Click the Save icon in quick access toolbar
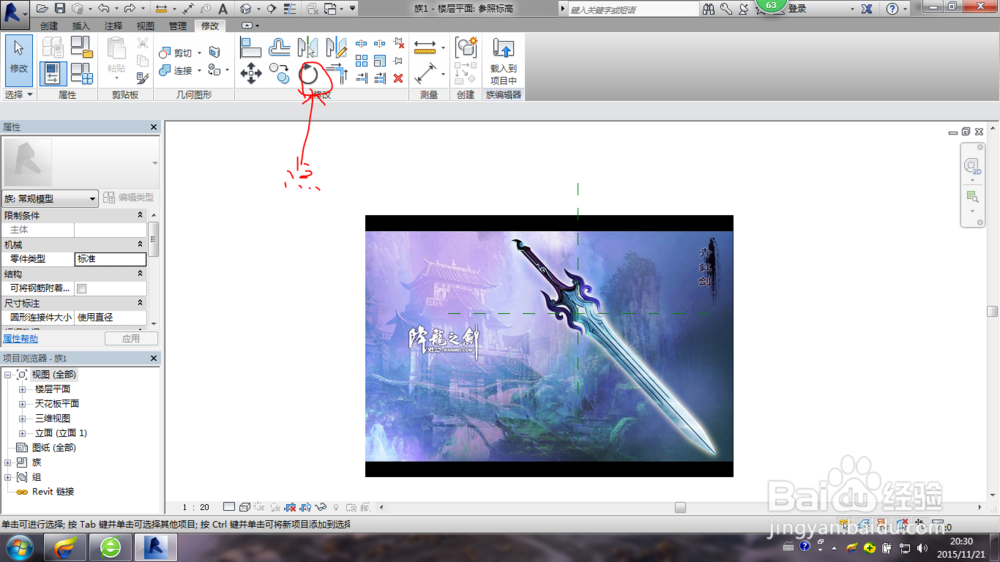Viewport: 1000px width, 562px height. pos(59,8)
